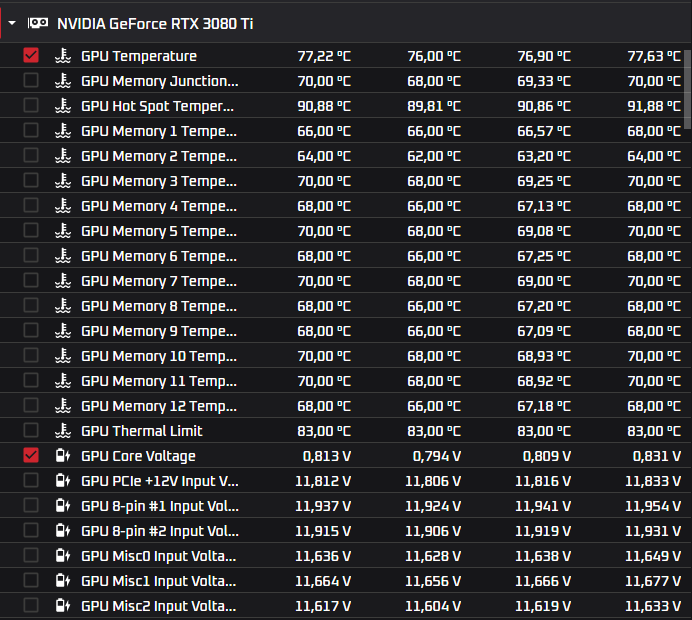Select the NVIDIA GeForce RTX 3080 Ti header text
This screenshot has height=620, width=692.
(x=155, y=23)
